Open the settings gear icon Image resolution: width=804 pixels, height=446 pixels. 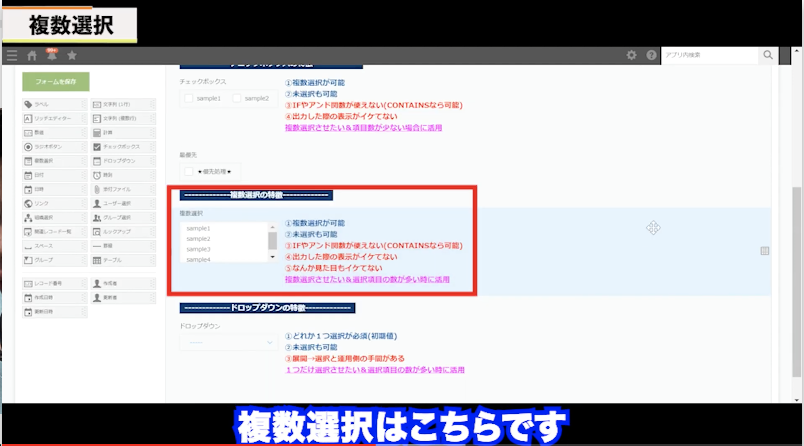click(x=631, y=56)
